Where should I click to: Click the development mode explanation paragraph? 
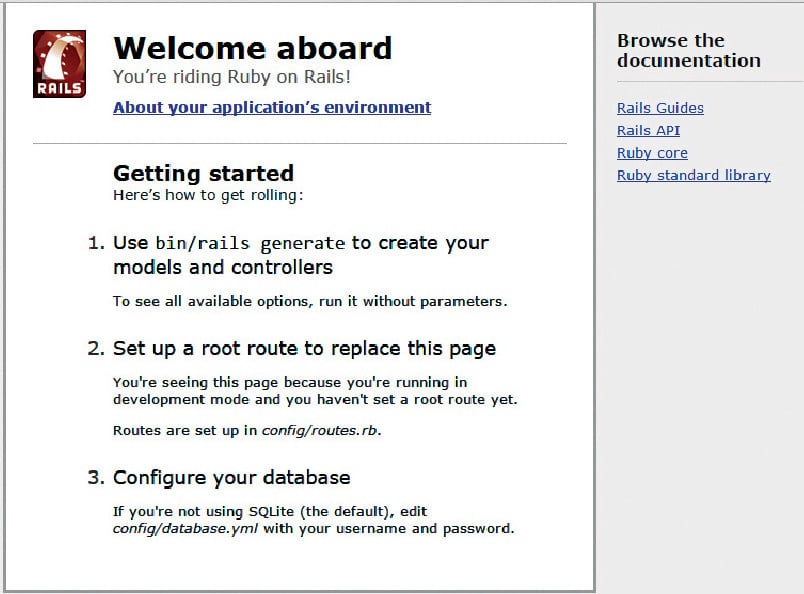pyautogui.click(x=315, y=391)
